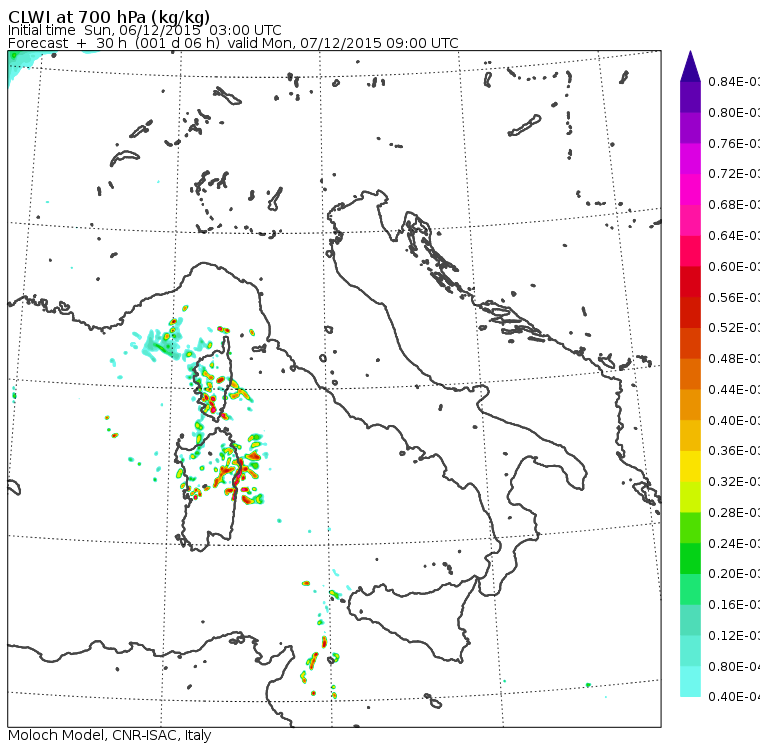Click the Corsica island outline on the map

[x=213, y=379]
